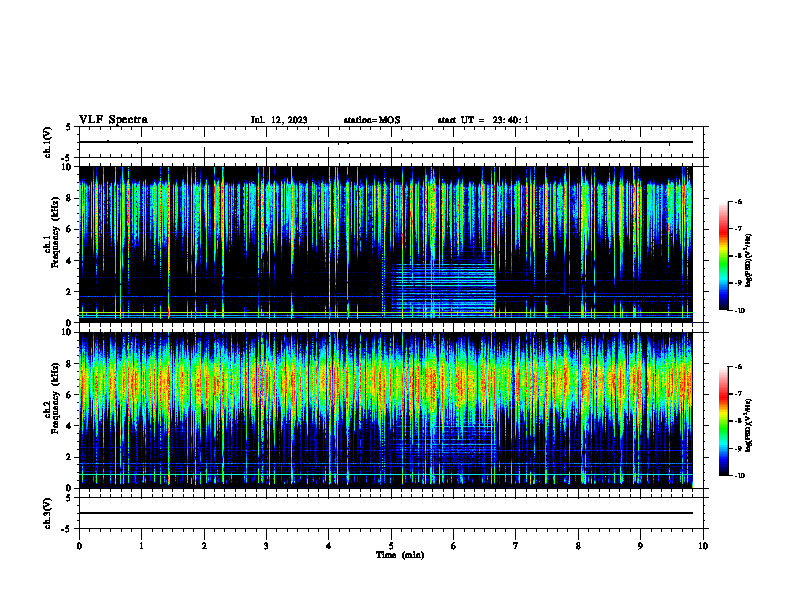The image size is (792, 612).
Task: Click the ch.3 voltage waveform trace
Action: (x=386, y=513)
